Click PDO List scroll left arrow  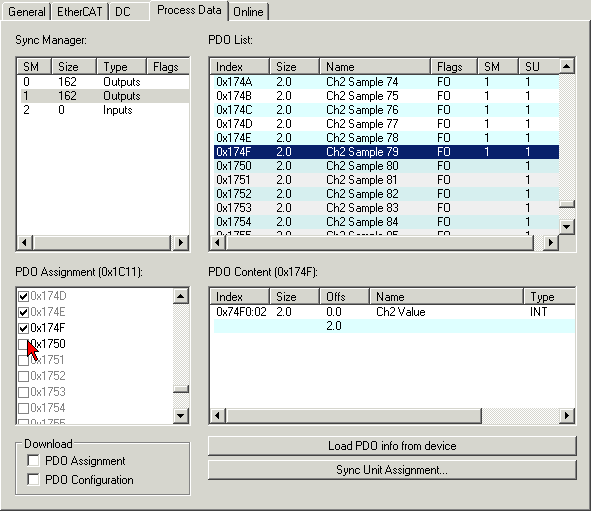pos(217,242)
